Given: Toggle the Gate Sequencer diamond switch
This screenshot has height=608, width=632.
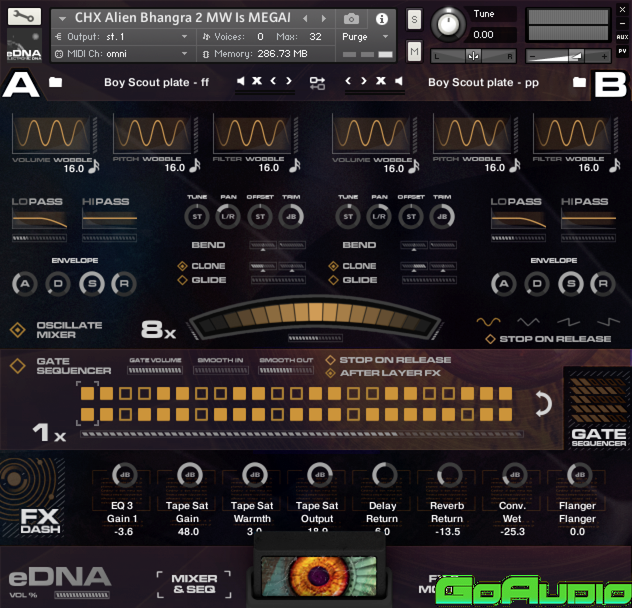Looking at the screenshot, I should tap(18, 366).
